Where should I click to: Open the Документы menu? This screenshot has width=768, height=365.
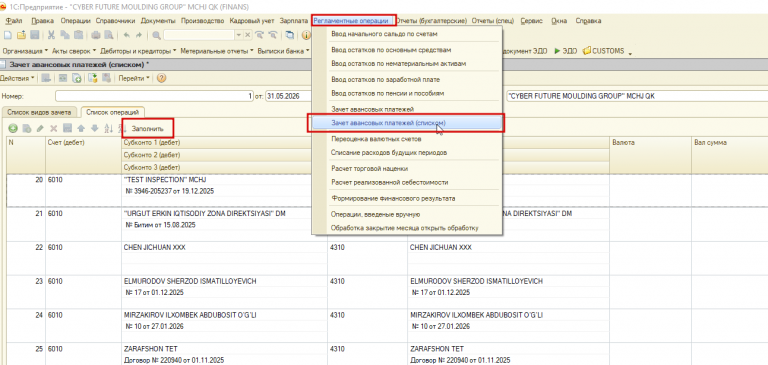pos(158,21)
